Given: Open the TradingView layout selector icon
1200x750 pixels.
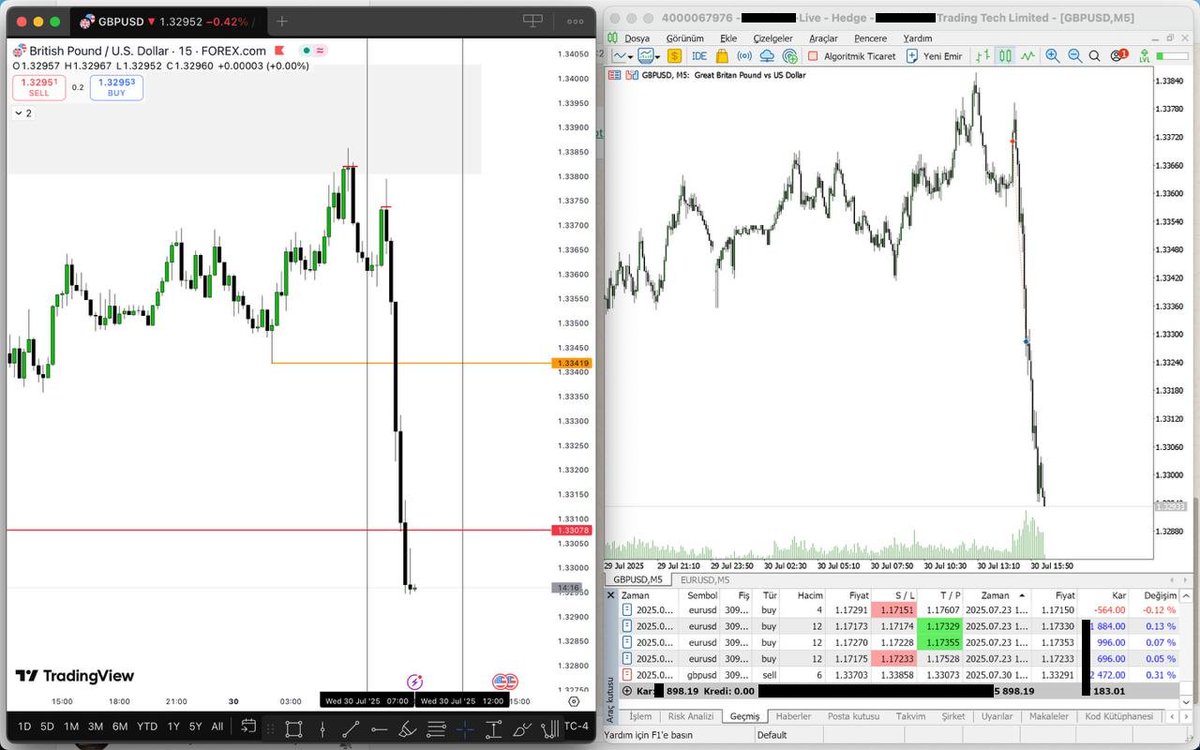Looking at the screenshot, I should pyautogui.click(x=533, y=21).
